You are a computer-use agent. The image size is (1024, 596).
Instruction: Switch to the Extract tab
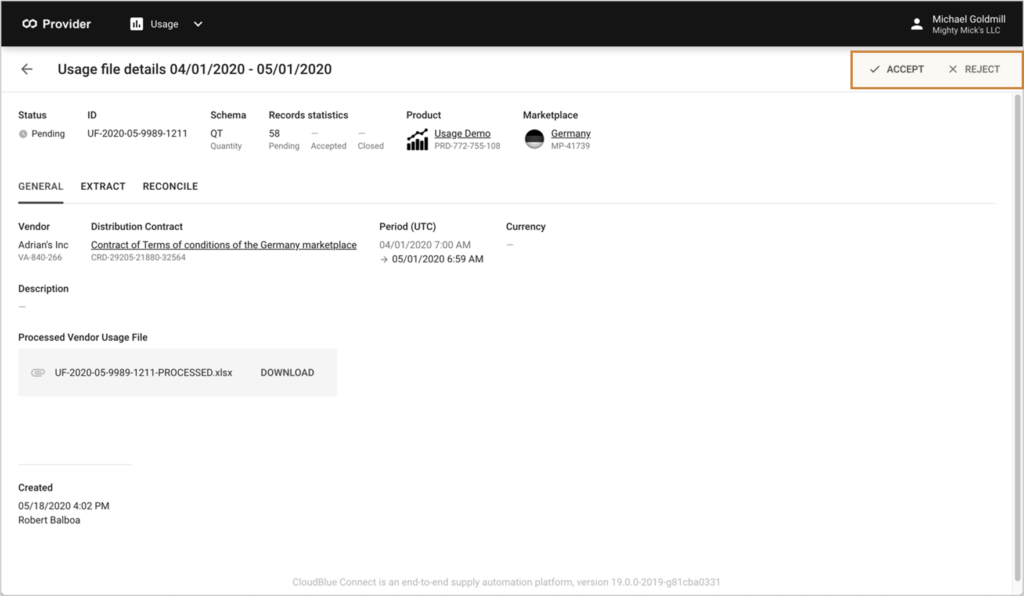(x=103, y=186)
